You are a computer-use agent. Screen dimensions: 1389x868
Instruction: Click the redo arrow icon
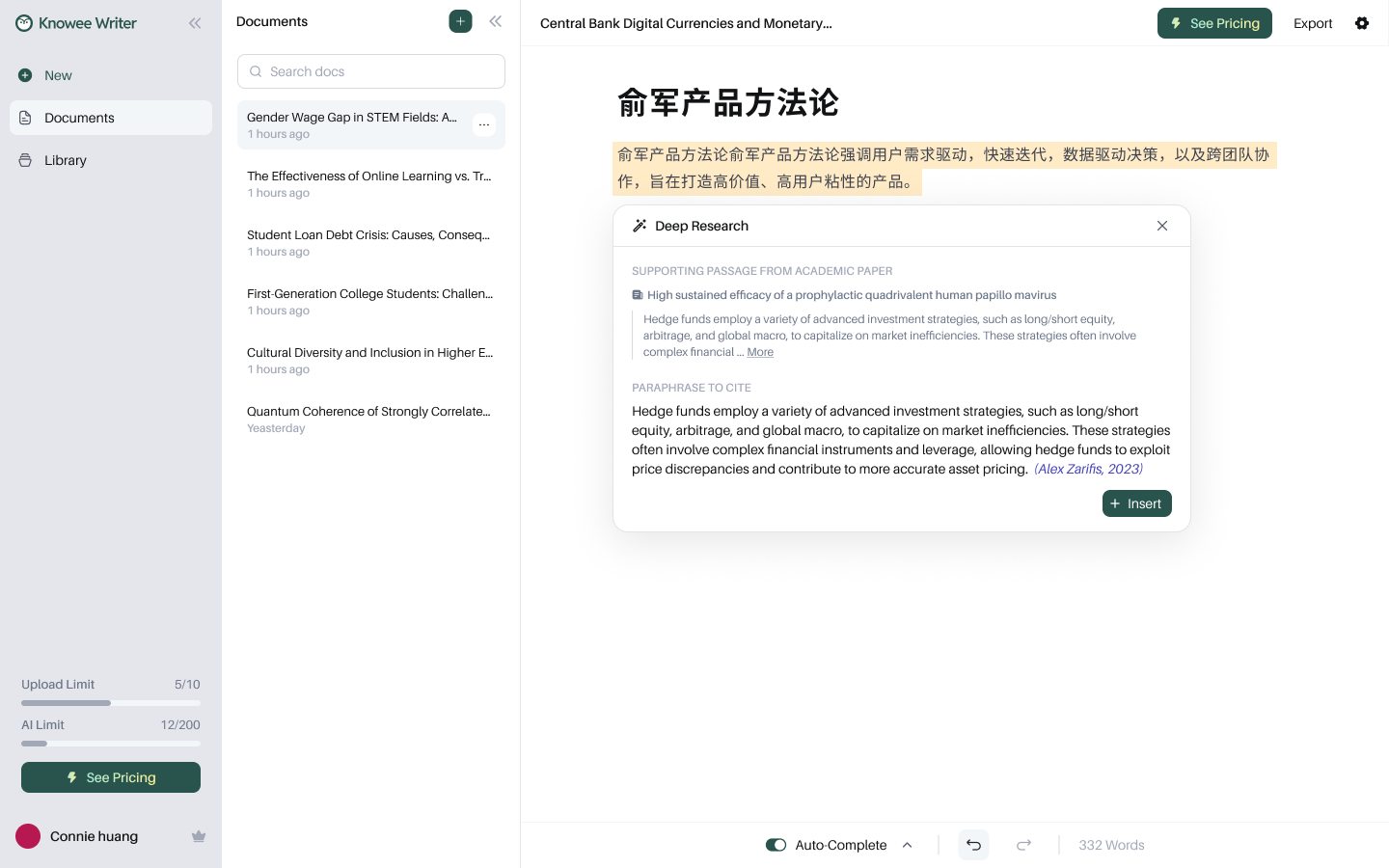[x=1024, y=845]
